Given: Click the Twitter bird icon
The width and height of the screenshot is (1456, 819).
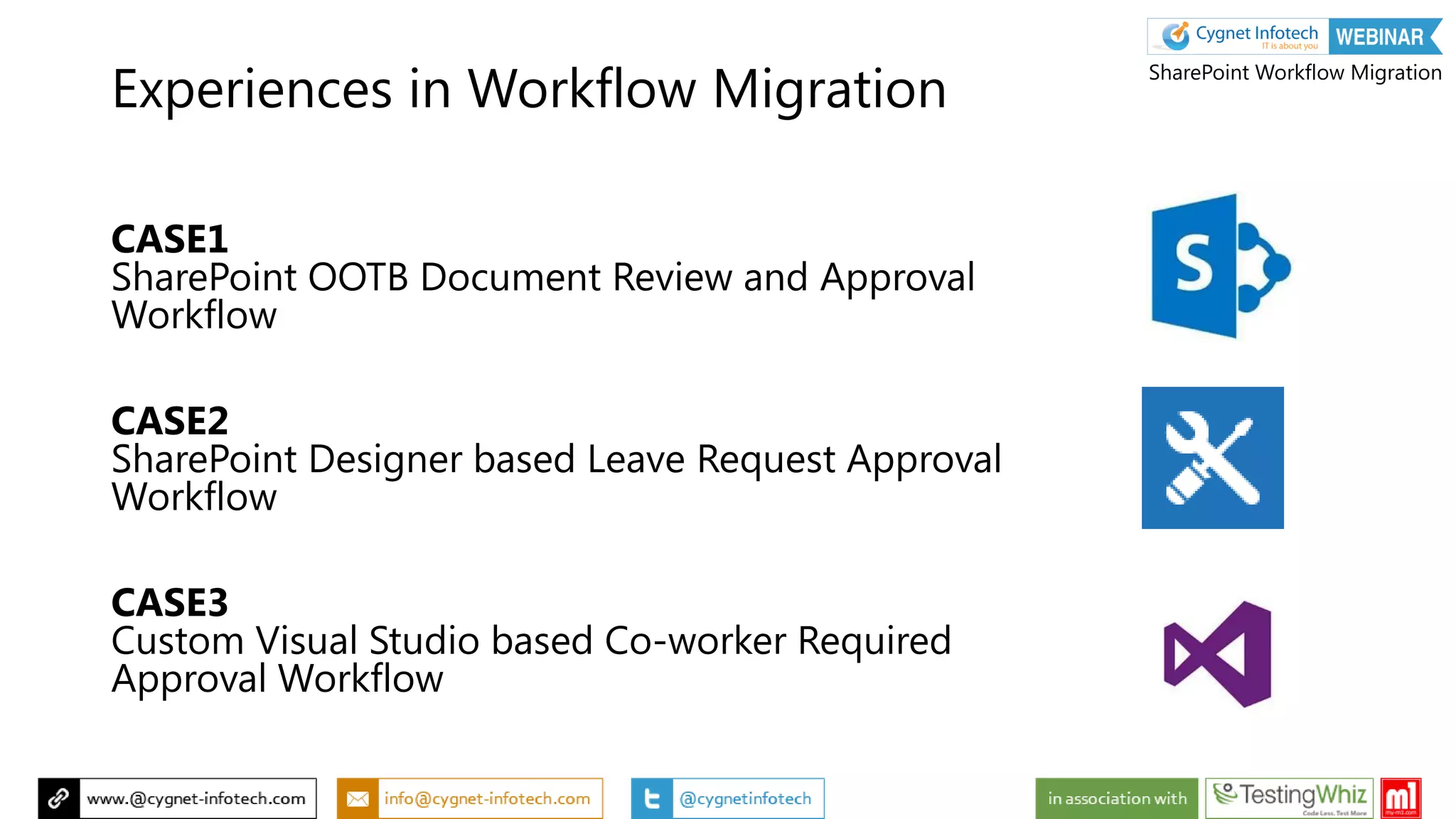Looking at the screenshot, I should (x=652, y=798).
